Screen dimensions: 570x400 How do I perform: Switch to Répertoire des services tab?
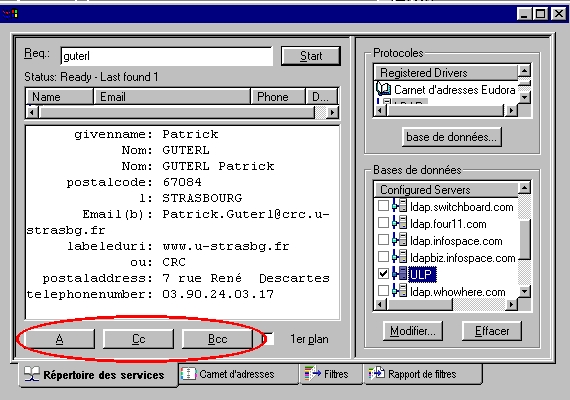click(98, 375)
